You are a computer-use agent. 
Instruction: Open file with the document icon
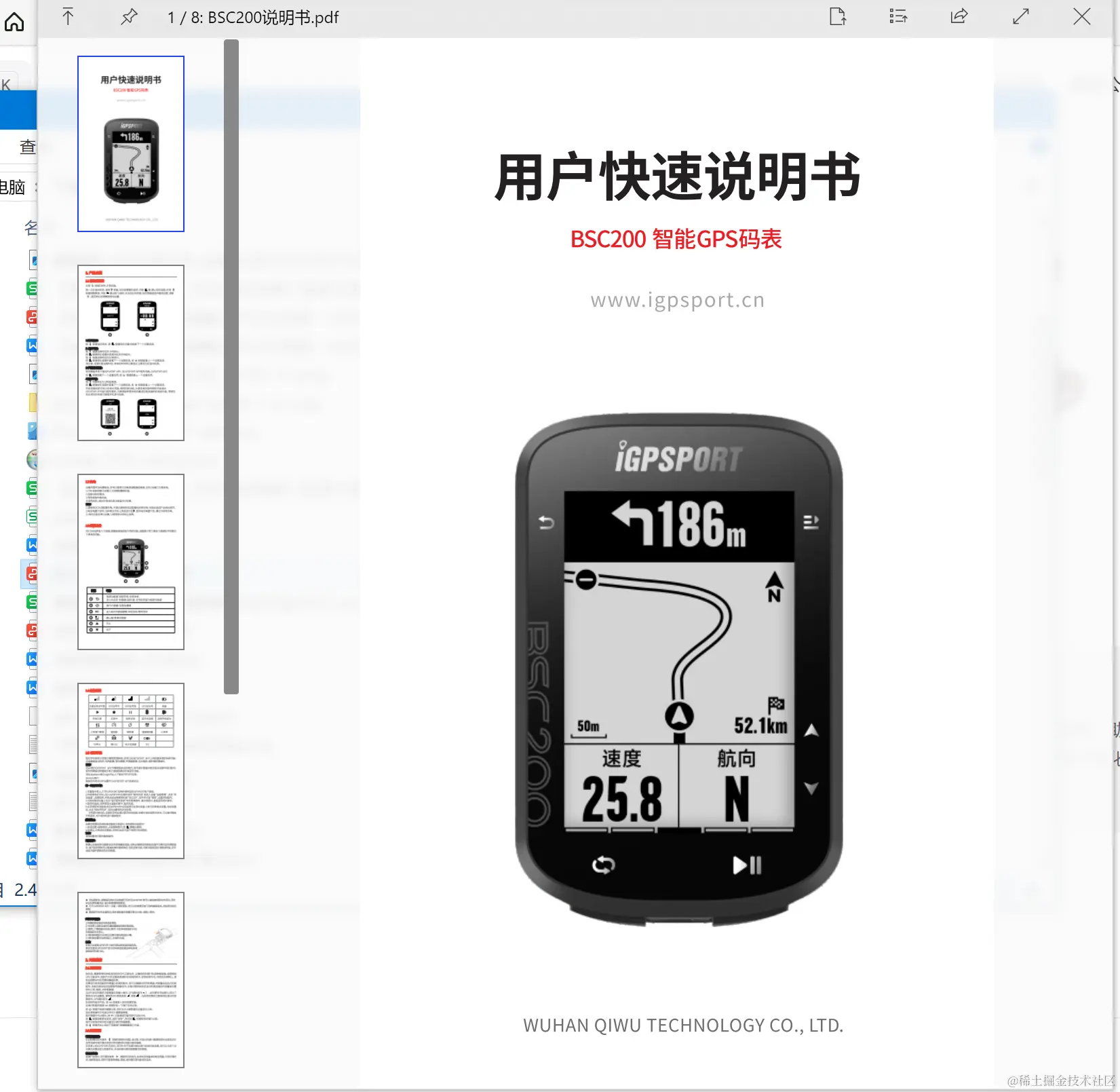click(x=838, y=16)
